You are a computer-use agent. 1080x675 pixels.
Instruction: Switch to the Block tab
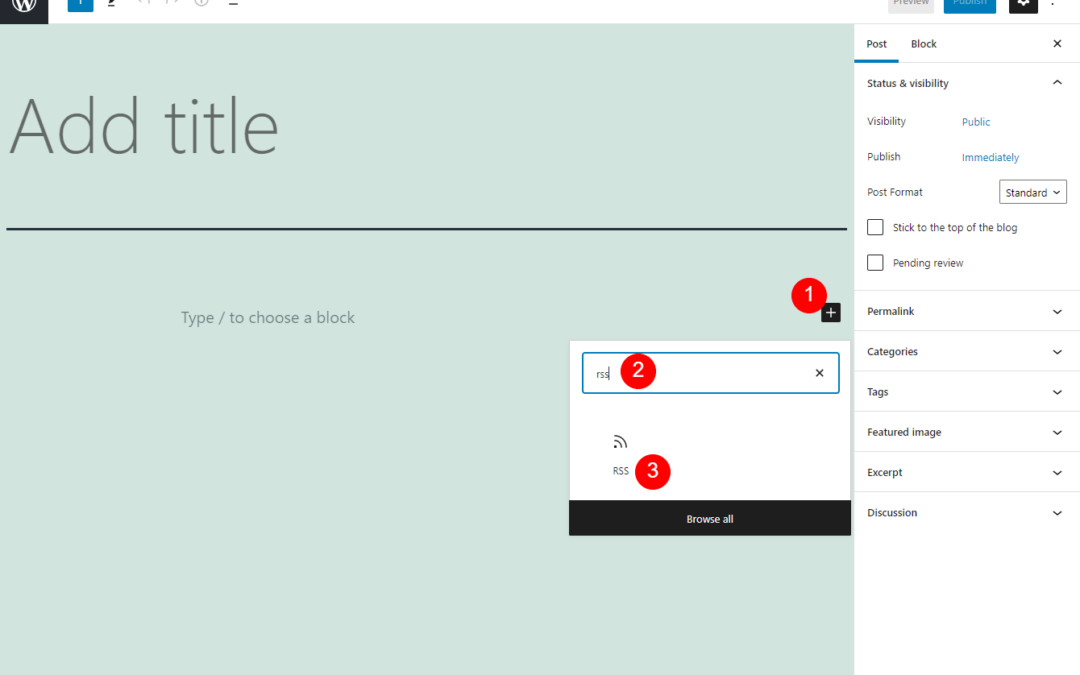[x=923, y=44]
